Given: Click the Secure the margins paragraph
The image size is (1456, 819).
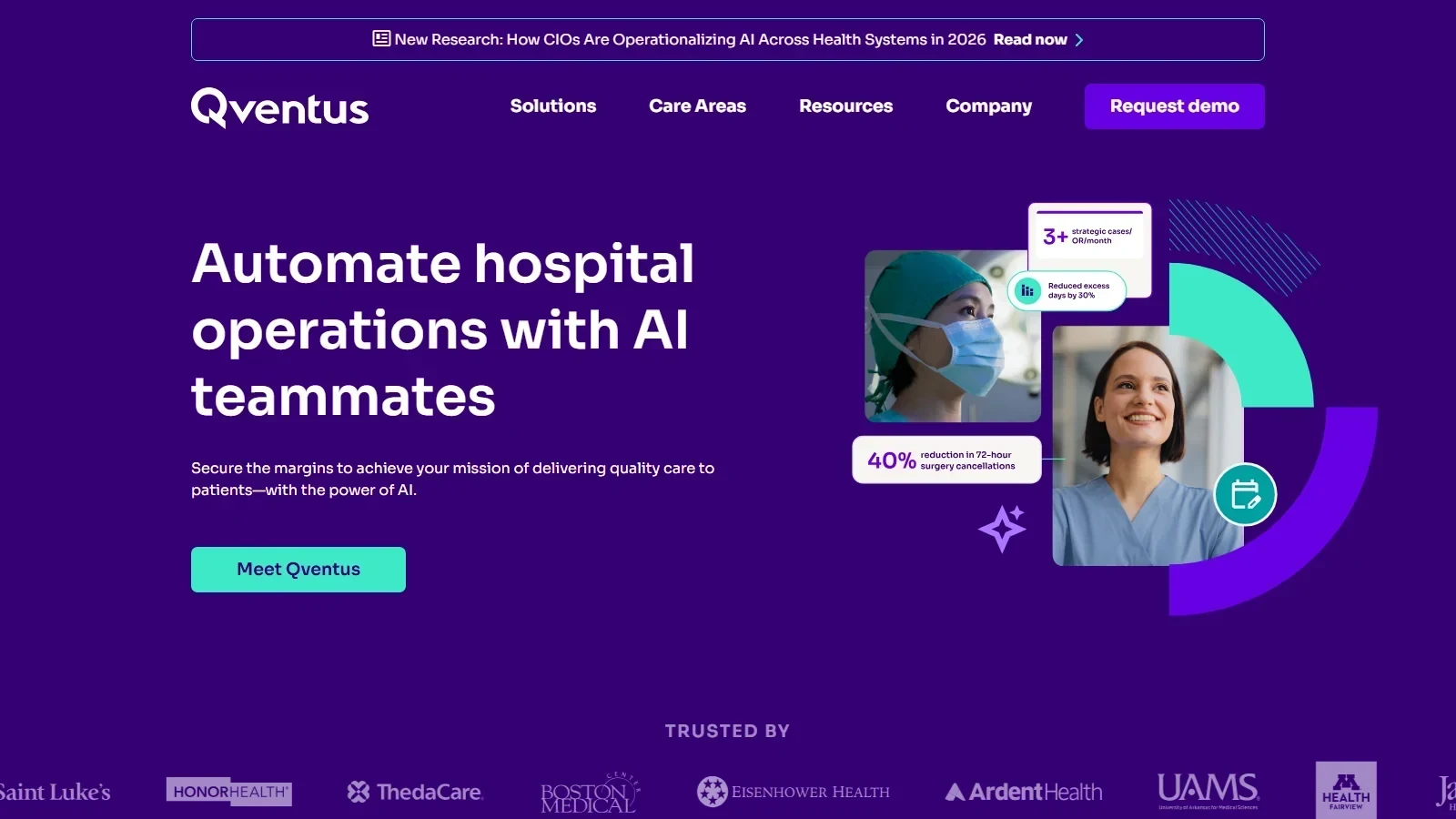Looking at the screenshot, I should click(452, 479).
